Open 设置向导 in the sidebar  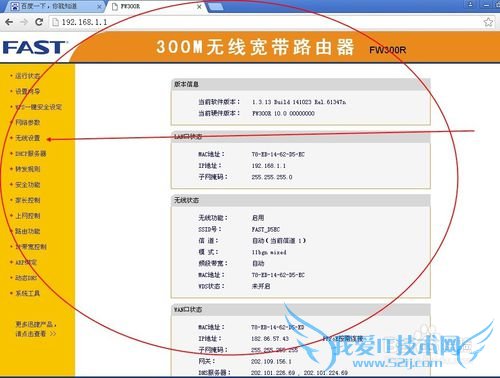pos(27,91)
